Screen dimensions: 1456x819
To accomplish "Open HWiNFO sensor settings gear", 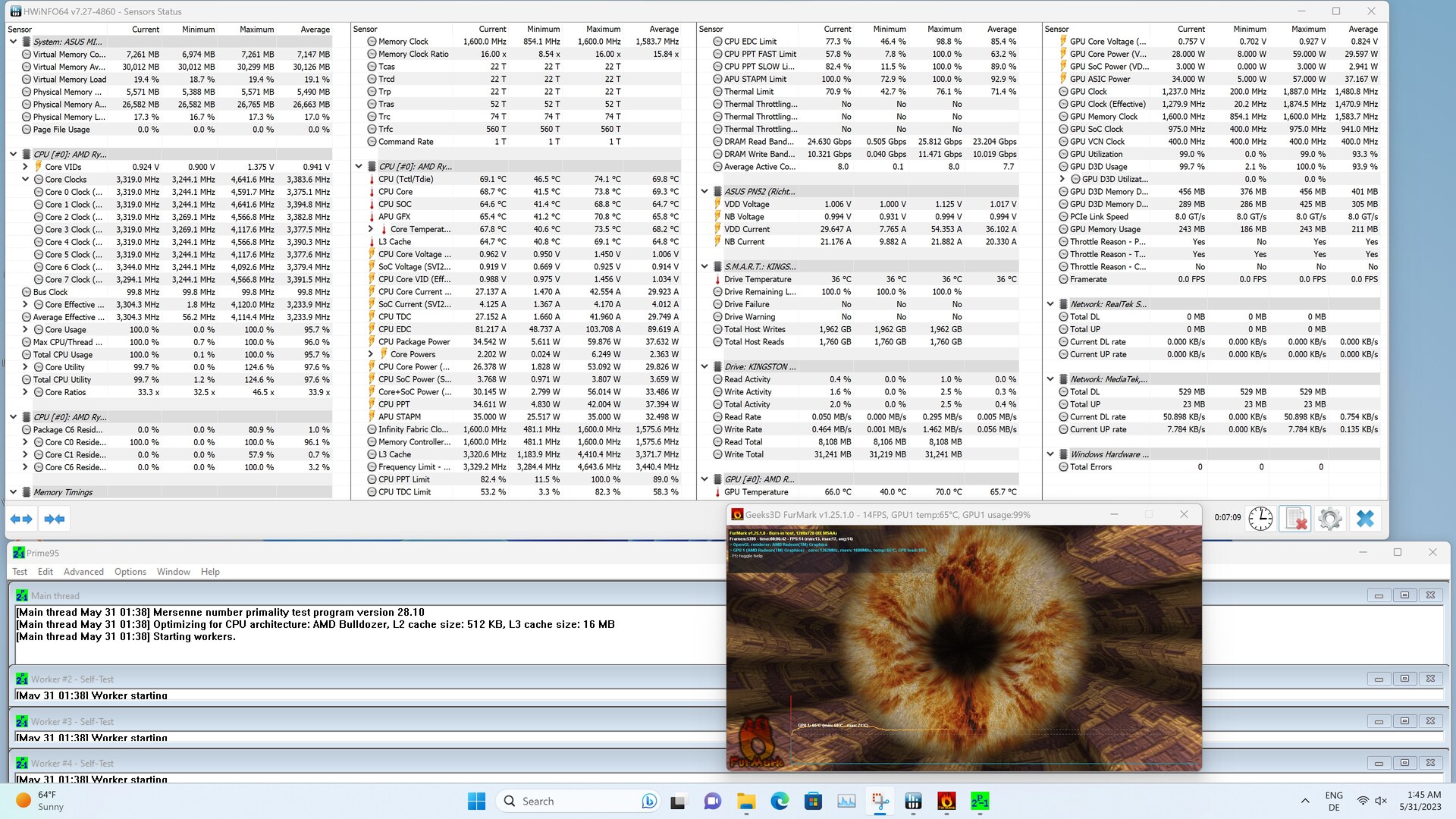I will [1329, 519].
